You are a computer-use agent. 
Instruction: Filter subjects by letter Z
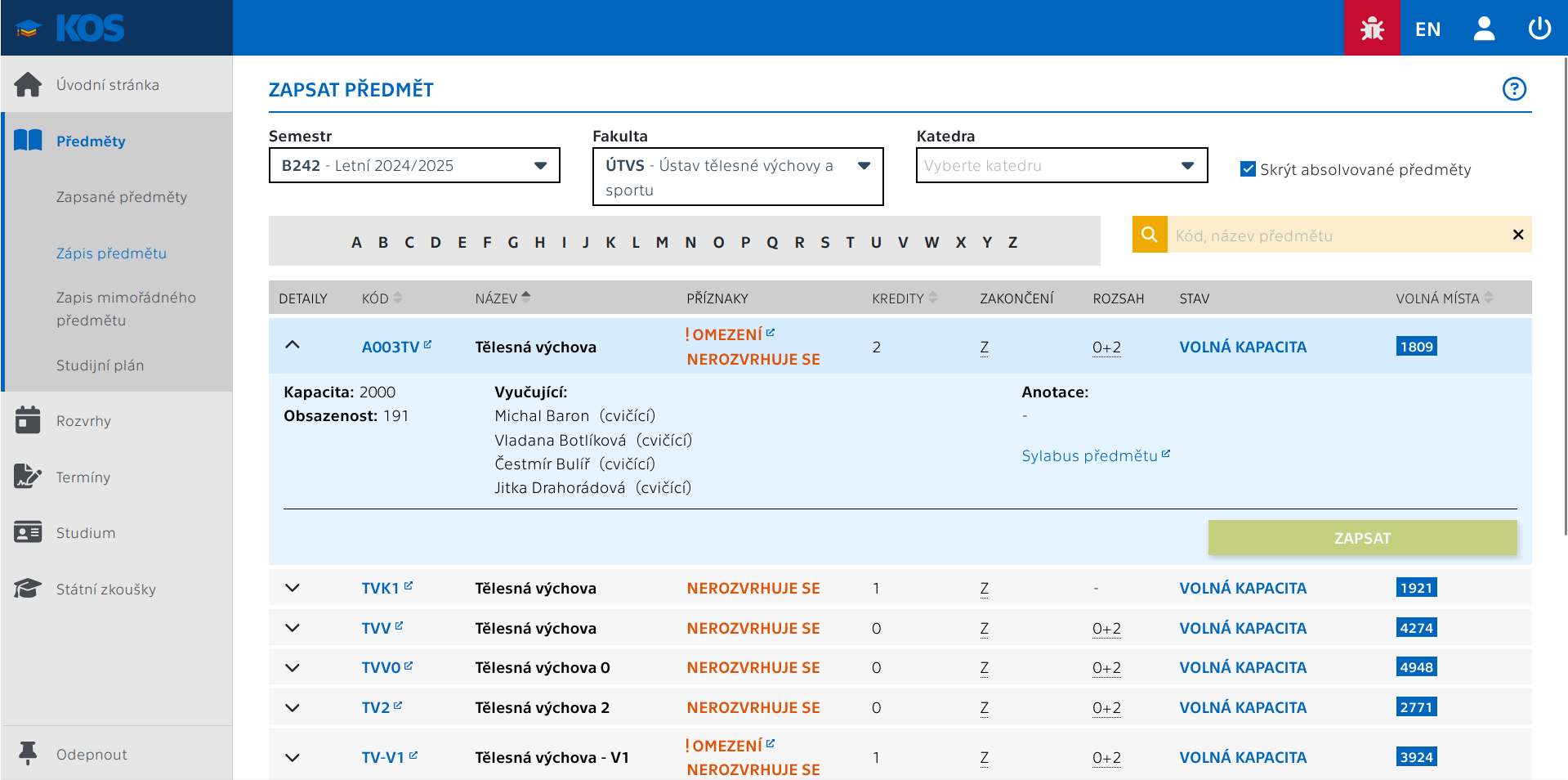(1012, 242)
